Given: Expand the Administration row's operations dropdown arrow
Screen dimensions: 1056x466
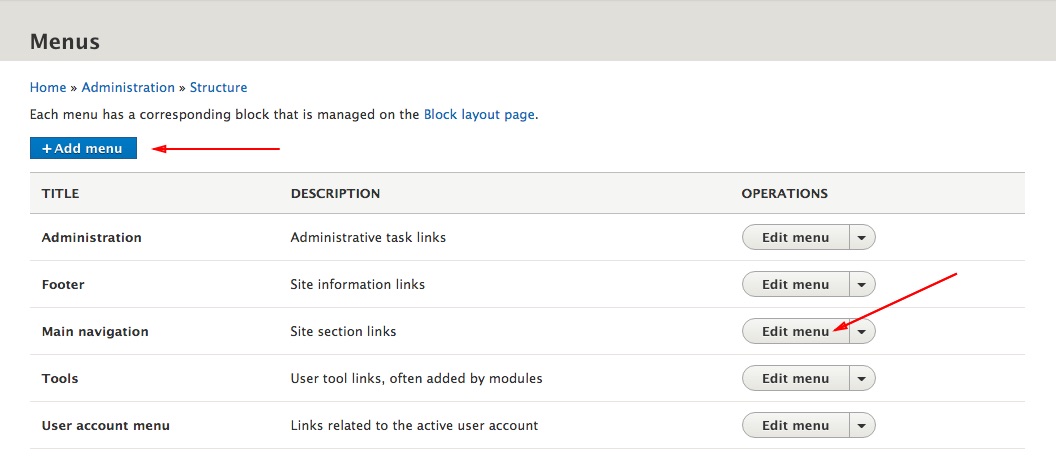Looking at the screenshot, I should click(862, 237).
